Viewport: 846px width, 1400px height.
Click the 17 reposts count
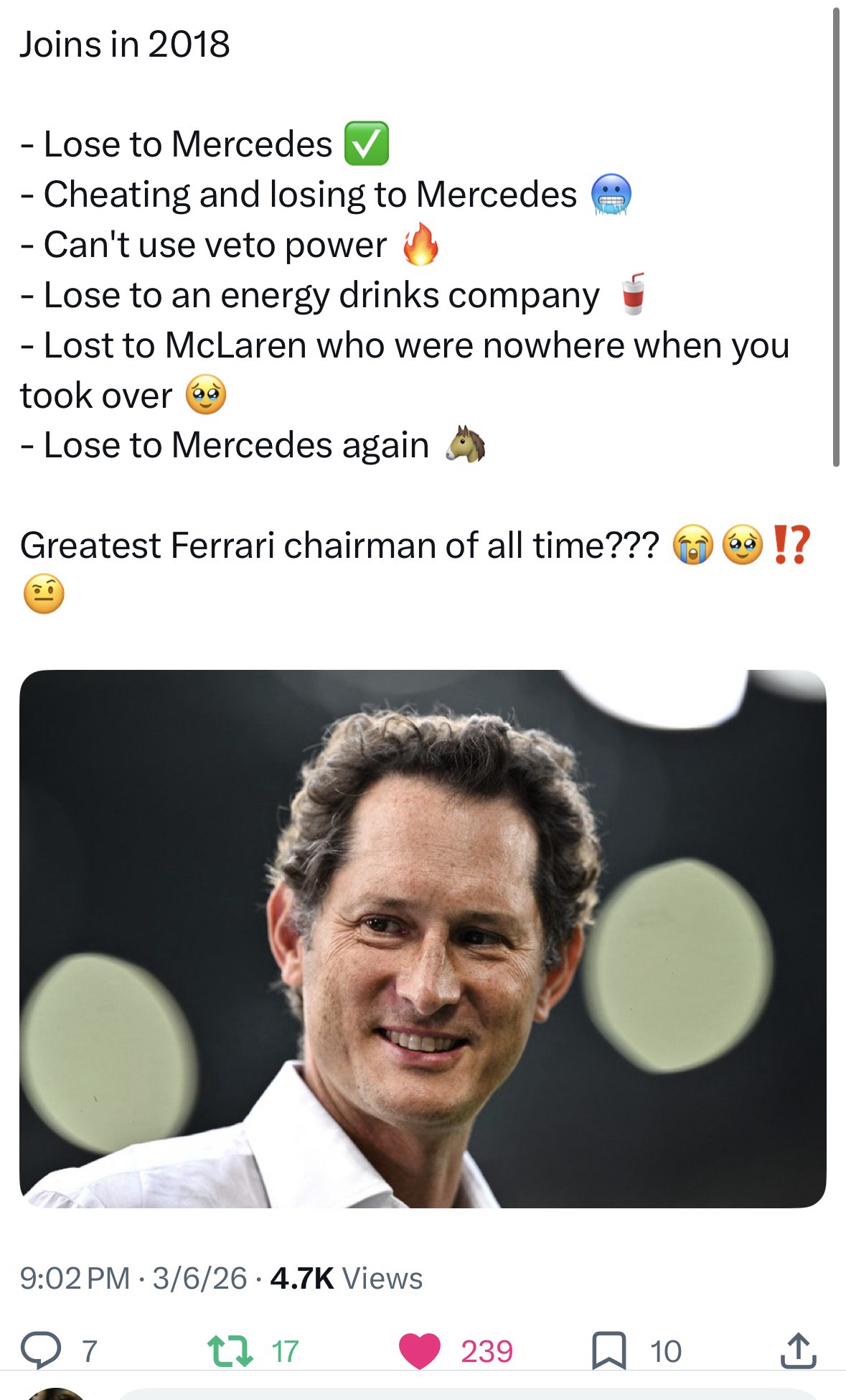pos(285,1351)
